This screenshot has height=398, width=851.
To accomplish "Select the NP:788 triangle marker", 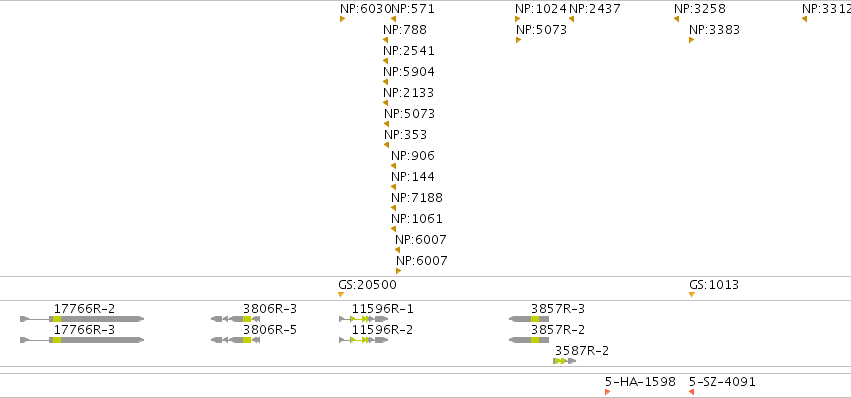I will [x=385, y=40].
